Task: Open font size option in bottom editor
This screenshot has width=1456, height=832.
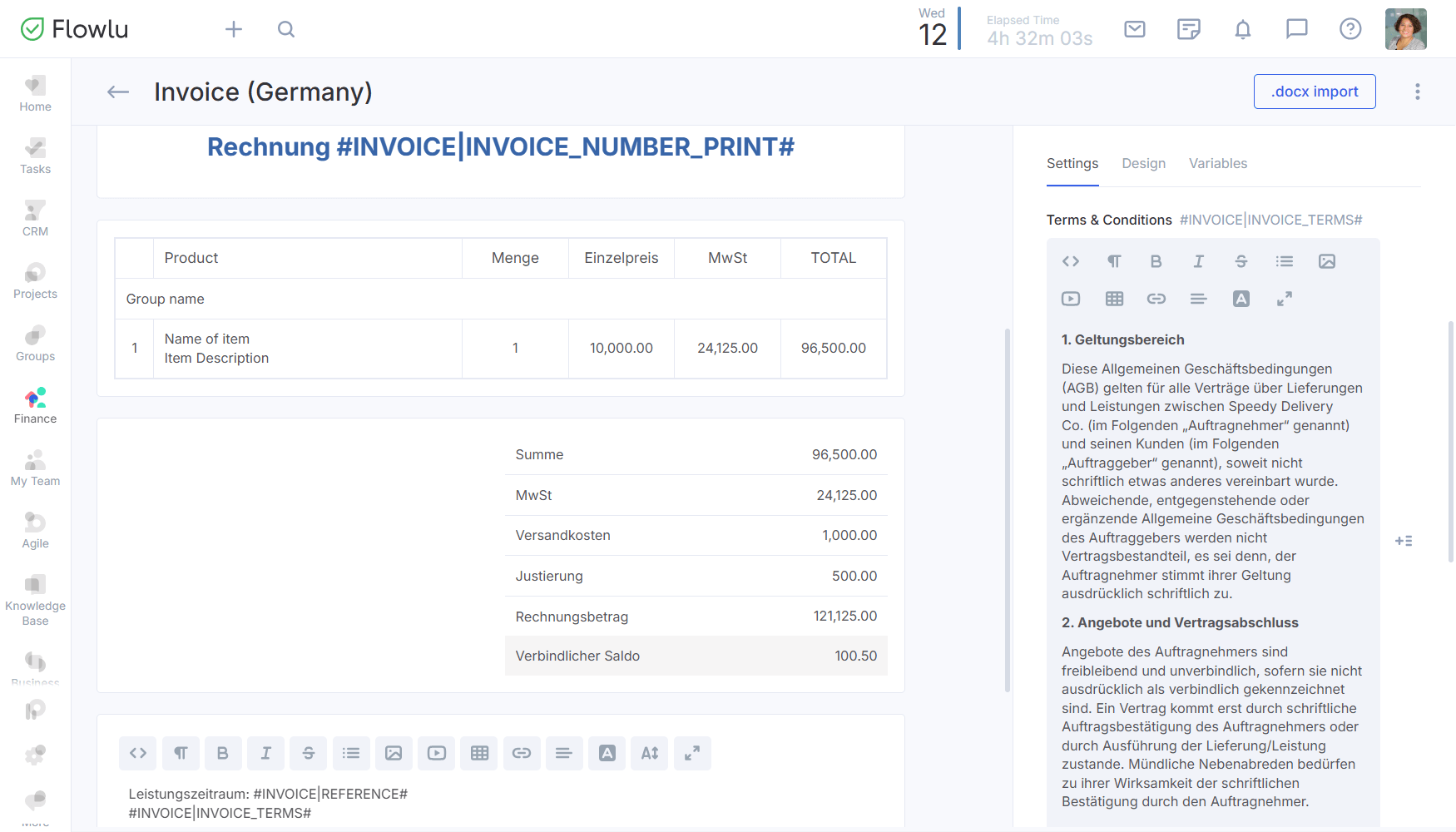Action: point(650,753)
